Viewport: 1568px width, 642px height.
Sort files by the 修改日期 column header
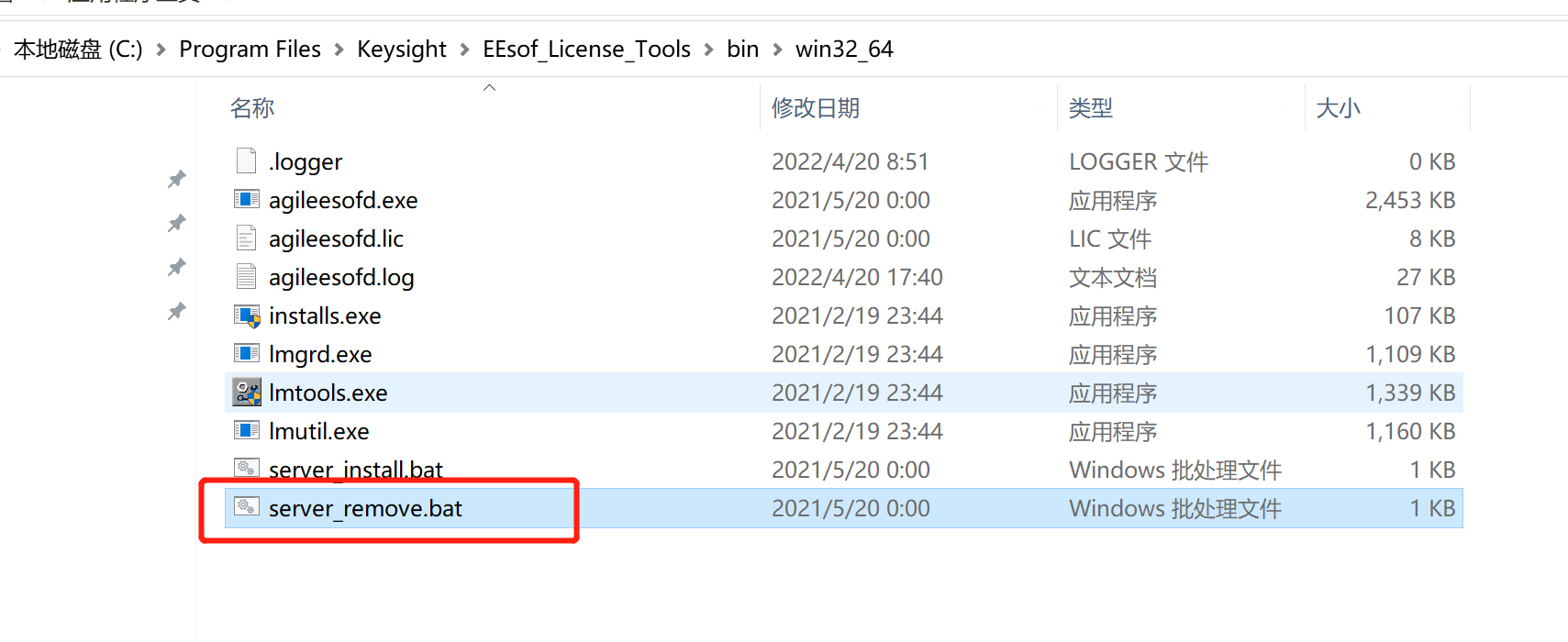pyautogui.click(x=815, y=108)
